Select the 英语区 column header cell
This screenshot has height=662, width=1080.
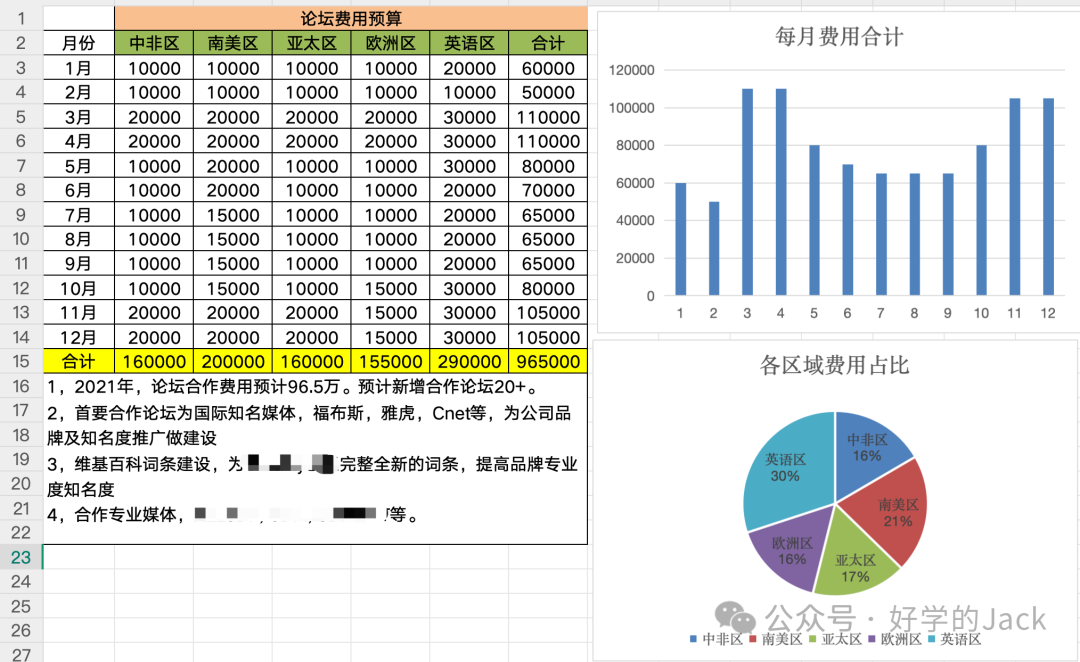pos(469,43)
